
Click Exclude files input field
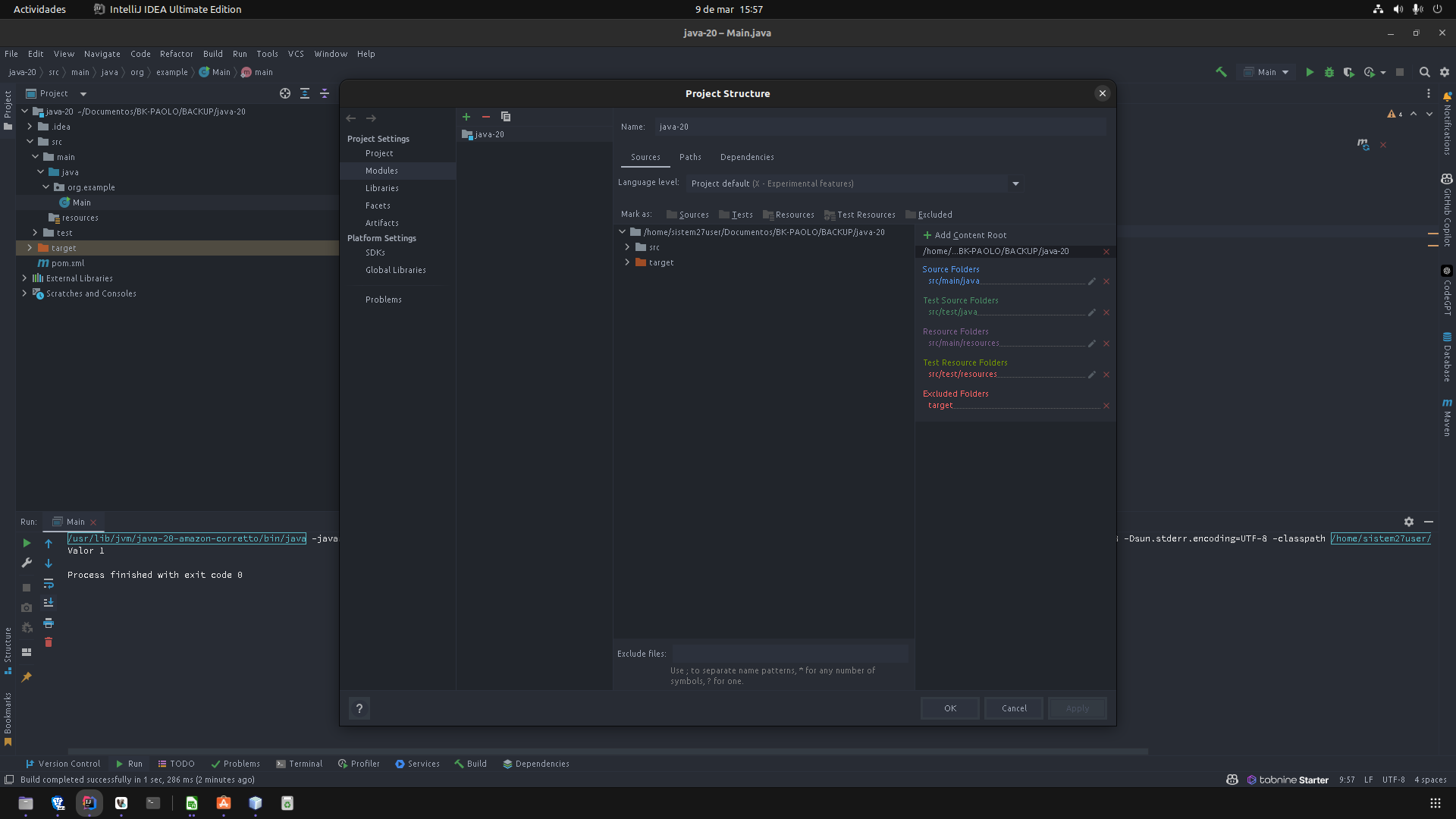(790, 654)
